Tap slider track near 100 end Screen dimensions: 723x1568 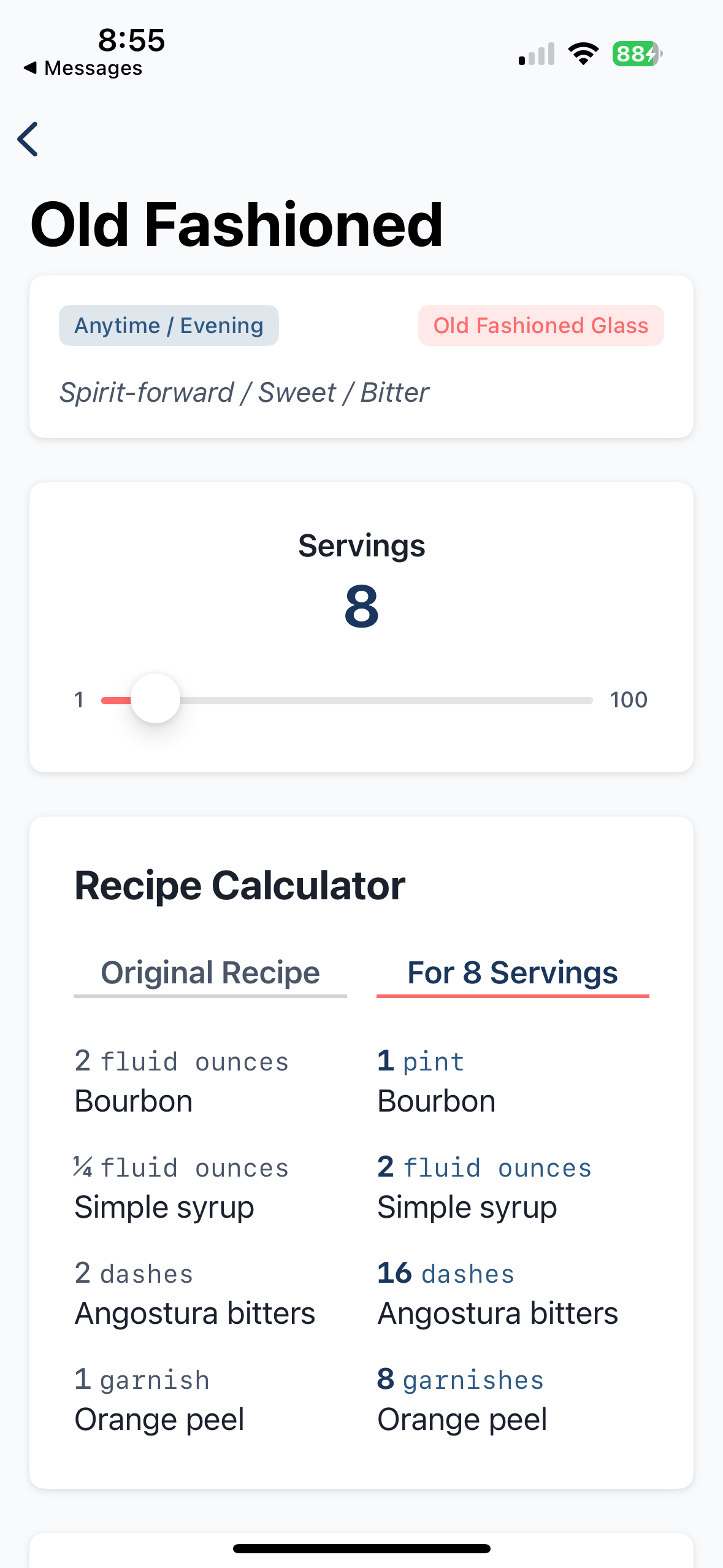[576, 700]
